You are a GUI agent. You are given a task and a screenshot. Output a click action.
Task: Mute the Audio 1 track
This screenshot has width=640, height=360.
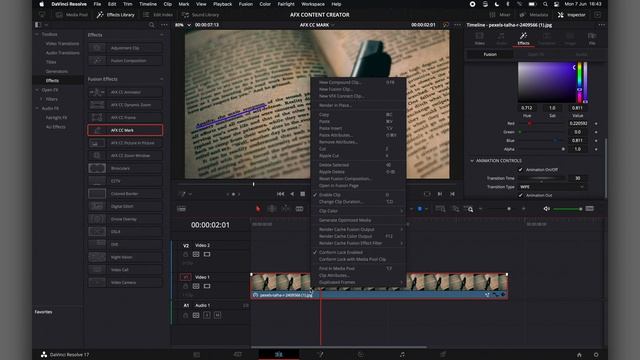point(218,315)
